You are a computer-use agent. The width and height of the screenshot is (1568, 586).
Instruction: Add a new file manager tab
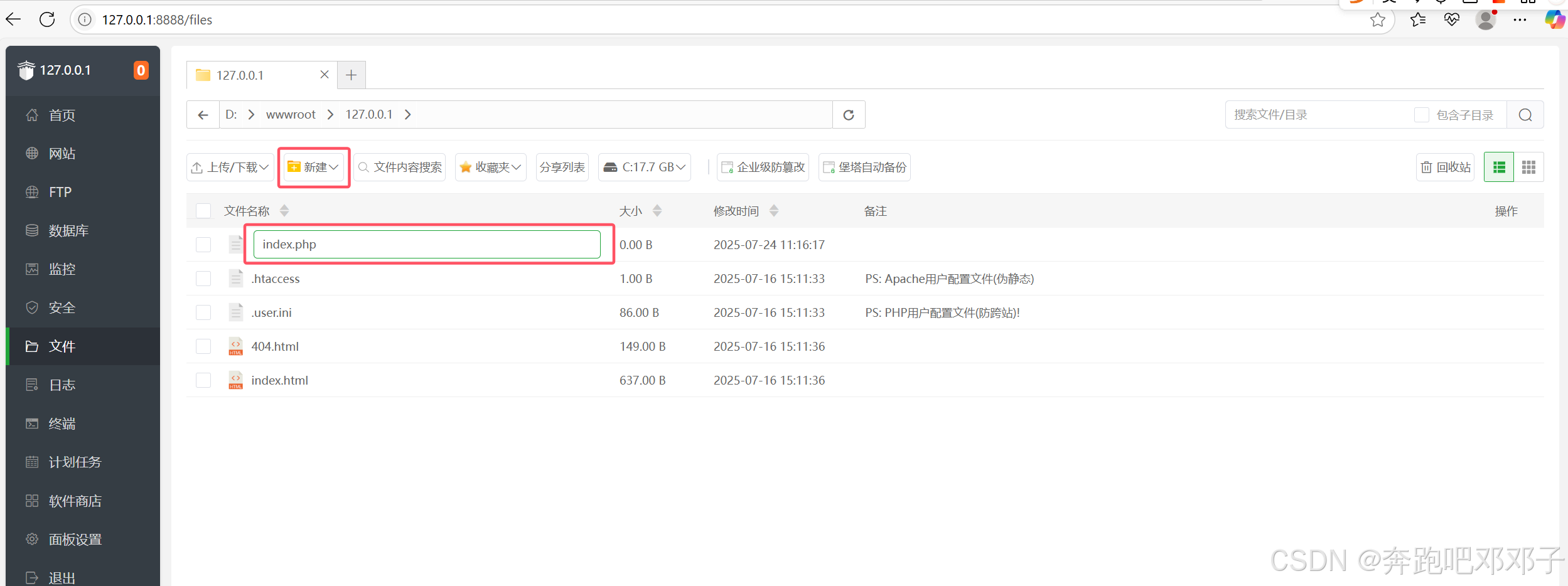click(352, 75)
